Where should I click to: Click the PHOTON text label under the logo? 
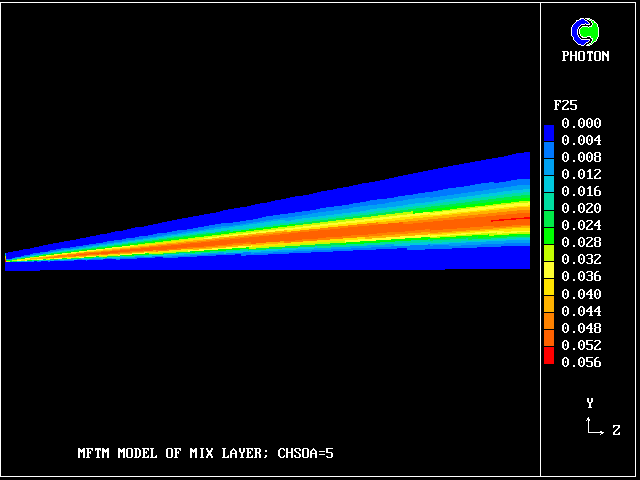pos(585,57)
